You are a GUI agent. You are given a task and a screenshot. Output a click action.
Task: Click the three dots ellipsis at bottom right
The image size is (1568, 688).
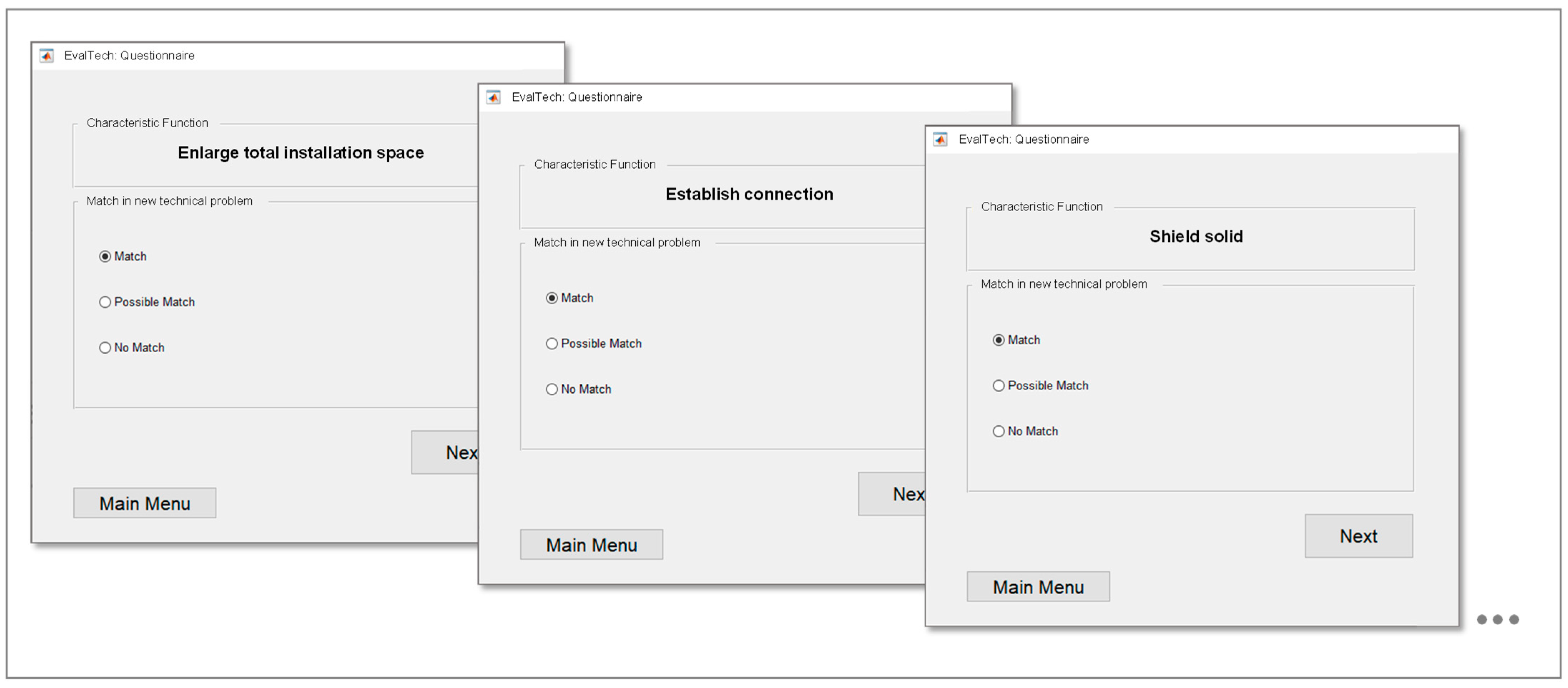coord(1497,619)
